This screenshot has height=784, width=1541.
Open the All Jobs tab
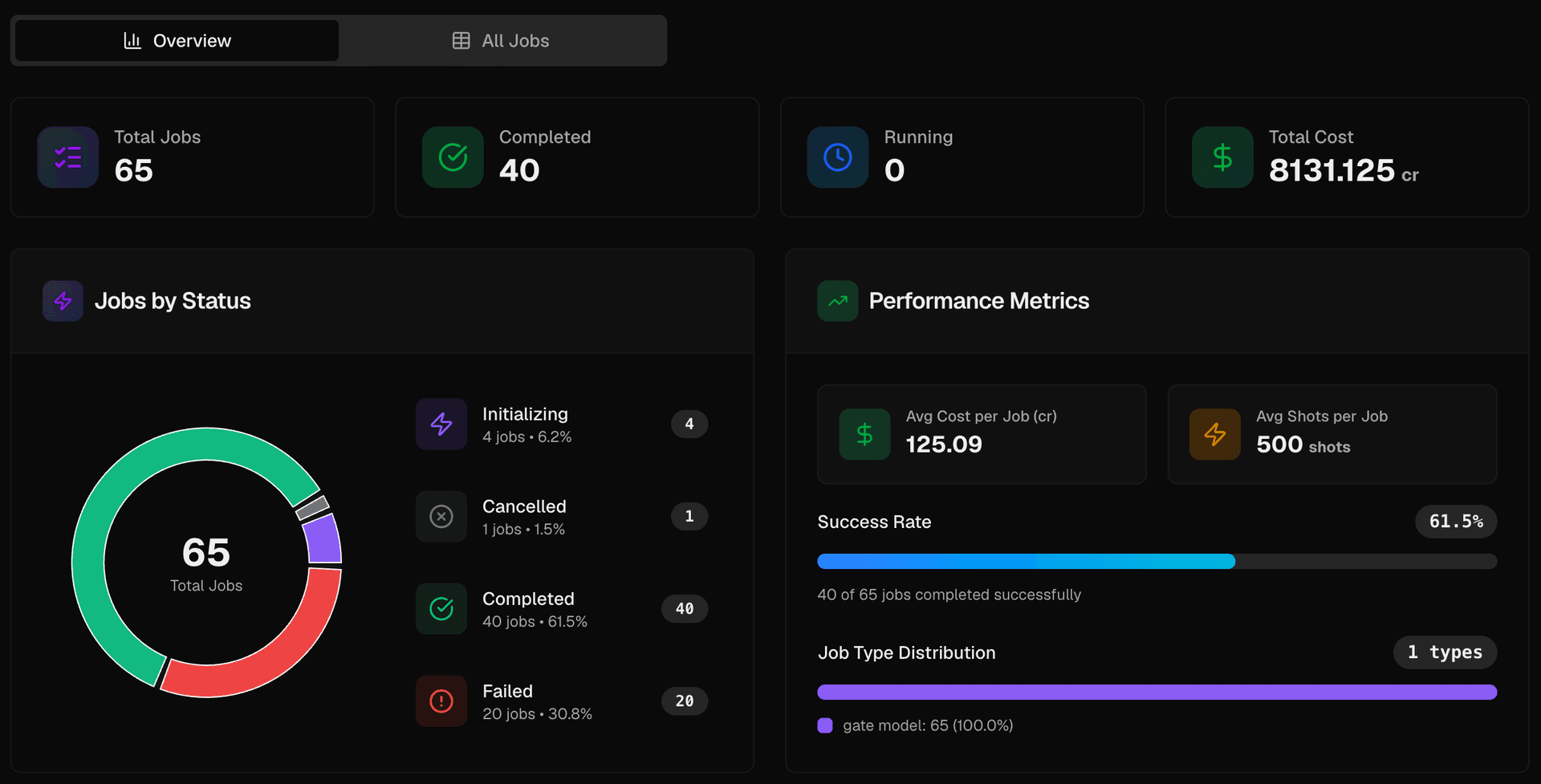point(501,41)
